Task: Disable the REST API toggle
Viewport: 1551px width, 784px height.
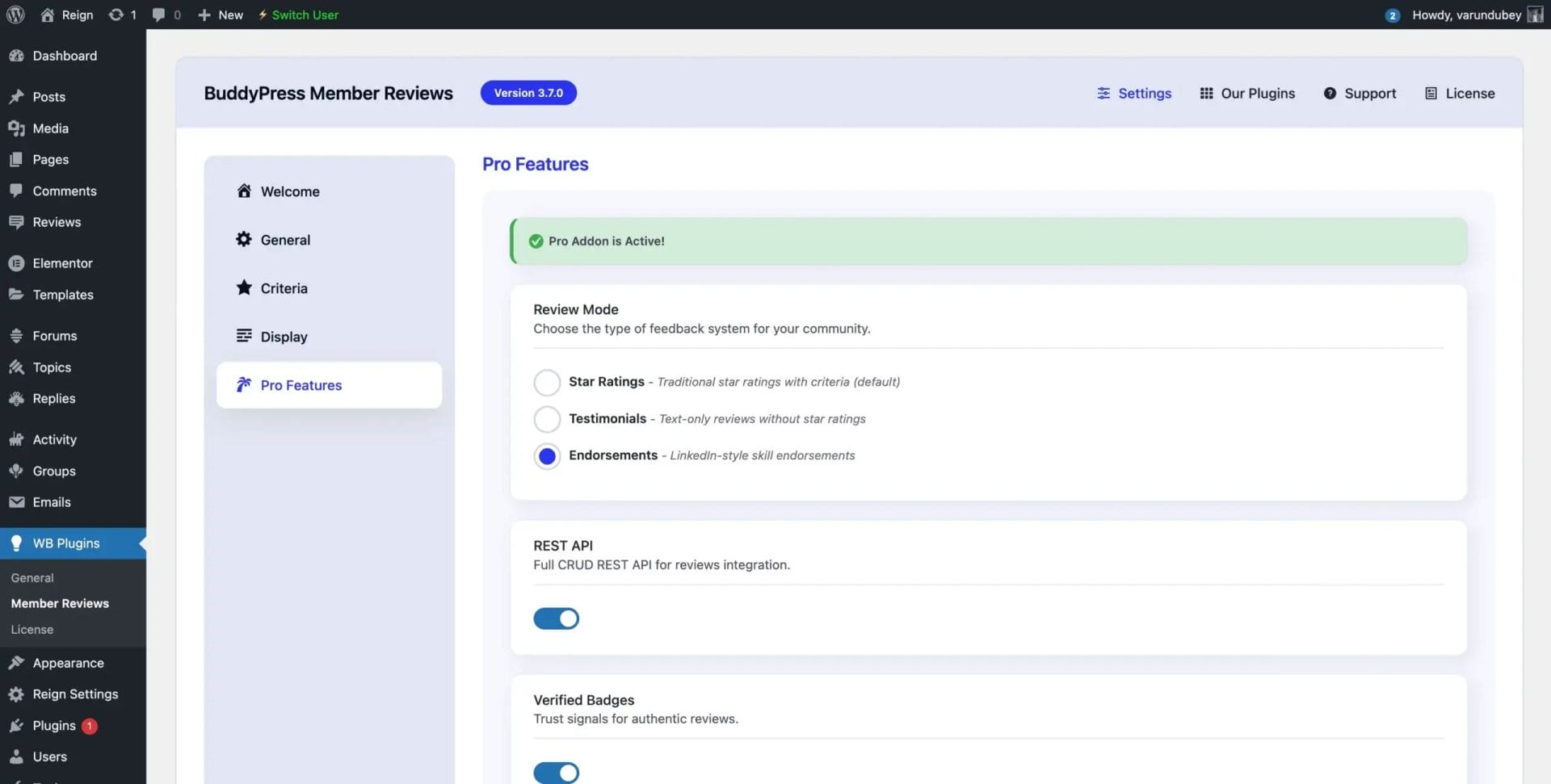Action: [x=556, y=618]
